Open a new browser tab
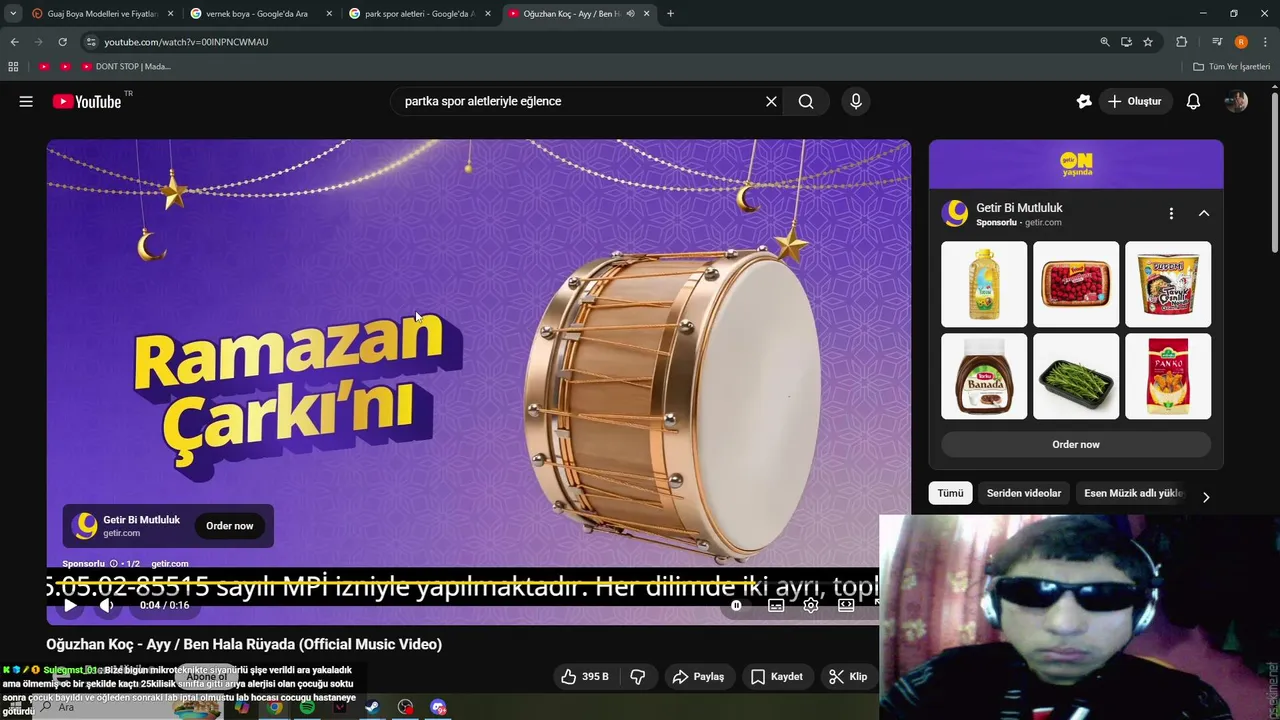Image resolution: width=1280 pixels, height=720 pixels. pyautogui.click(x=670, y=14)
